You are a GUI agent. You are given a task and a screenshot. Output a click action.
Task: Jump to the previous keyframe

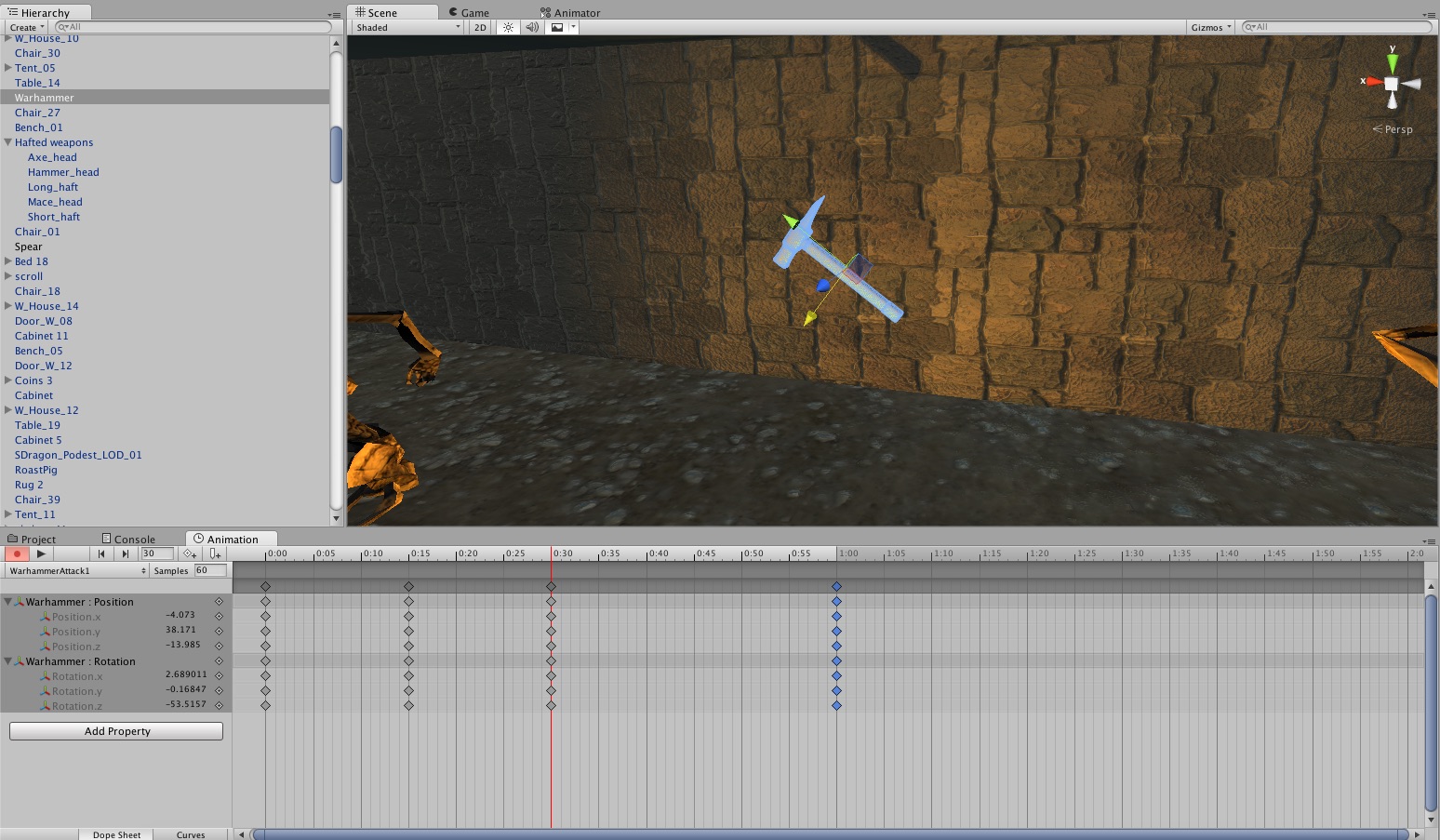click(101, 553)
